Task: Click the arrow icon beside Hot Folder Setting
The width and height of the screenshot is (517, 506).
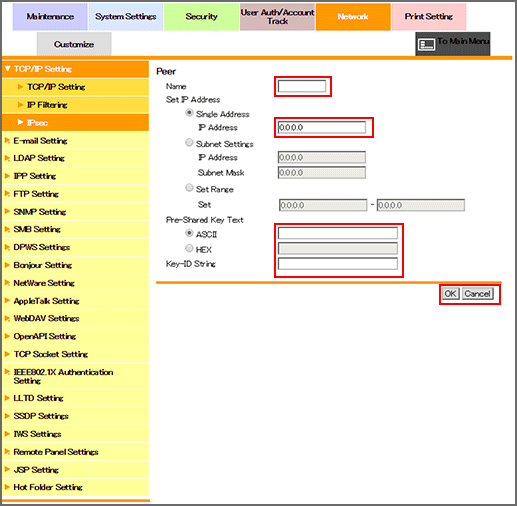Action: pyautogui.click(x=7, y=487)
